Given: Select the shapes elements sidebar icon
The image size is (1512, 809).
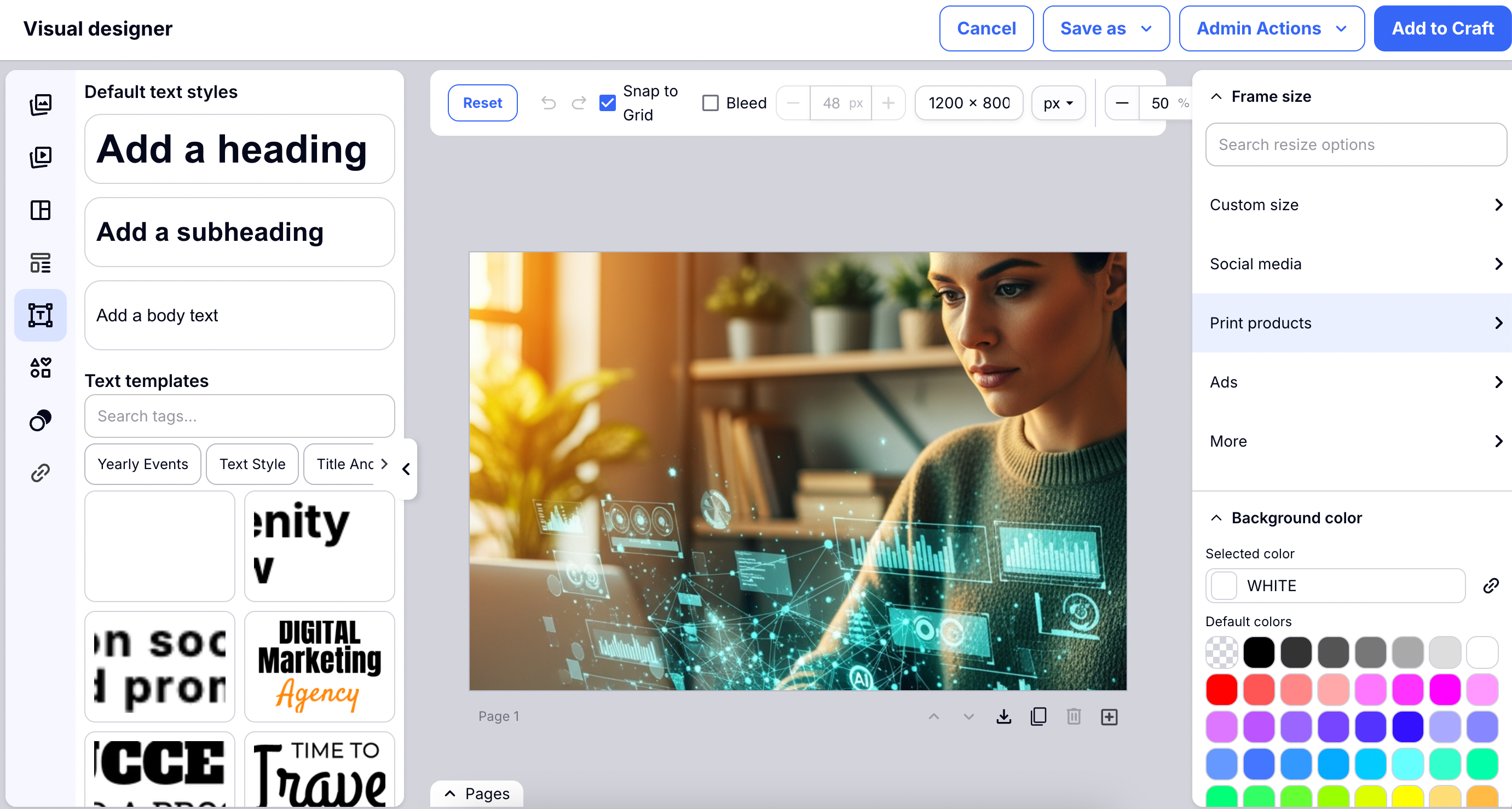Looking at the screenshot, I should pos(41,367).
